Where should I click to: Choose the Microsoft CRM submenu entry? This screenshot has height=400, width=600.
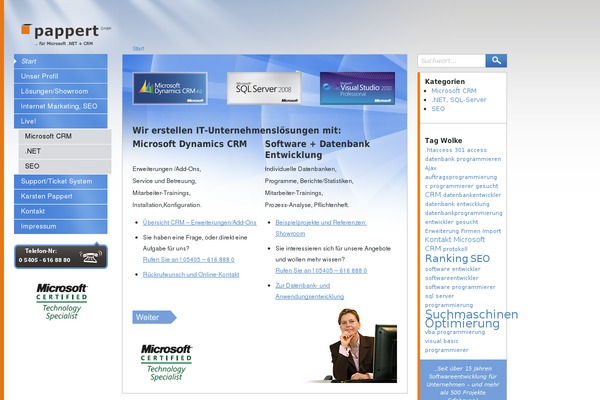[x=65, y=136]
